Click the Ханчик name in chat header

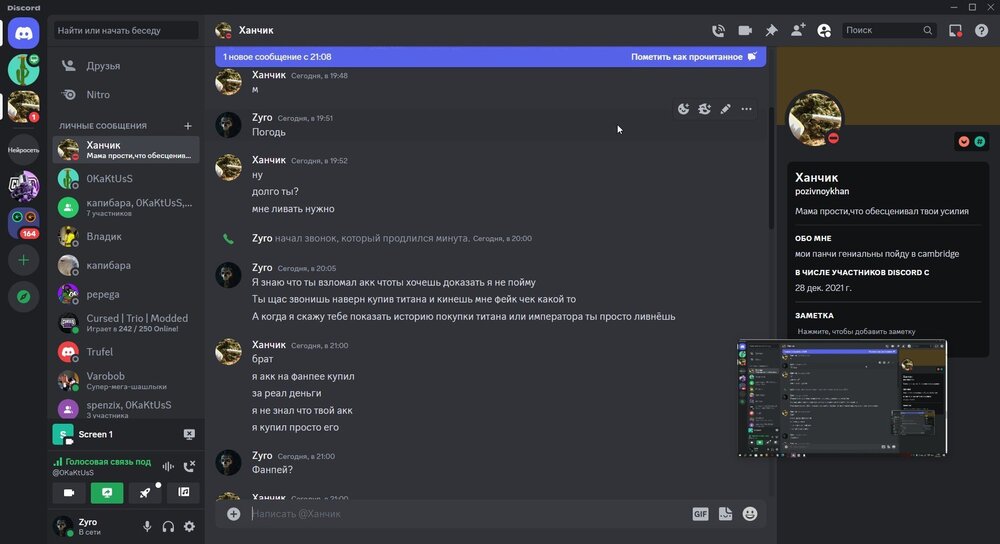(256, 30)
